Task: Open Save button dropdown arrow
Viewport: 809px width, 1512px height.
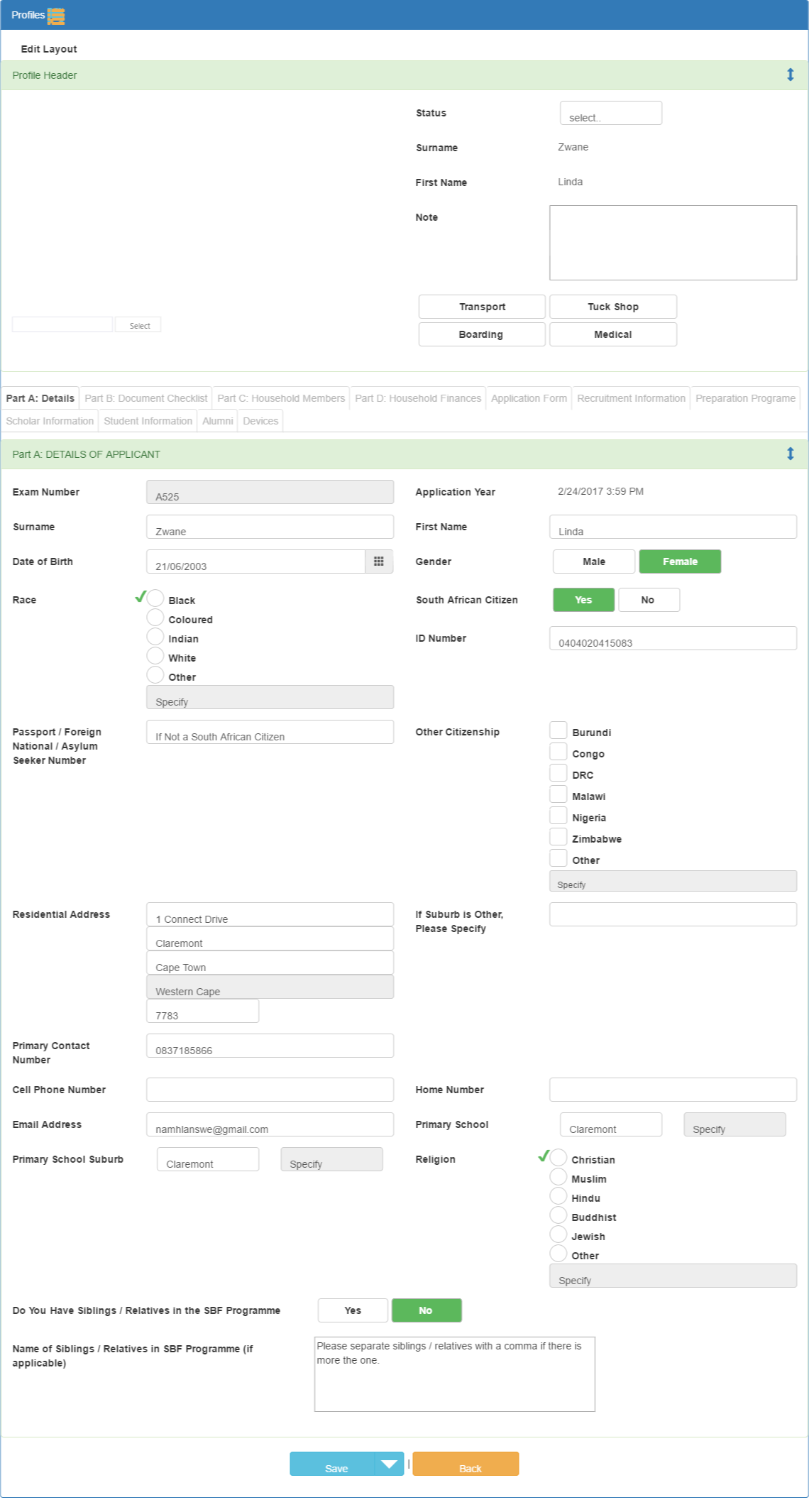Action: click(389, 1464)
